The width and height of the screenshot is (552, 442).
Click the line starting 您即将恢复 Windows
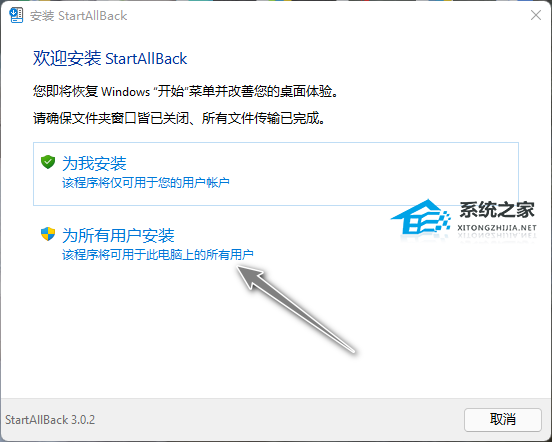(186, 92)
